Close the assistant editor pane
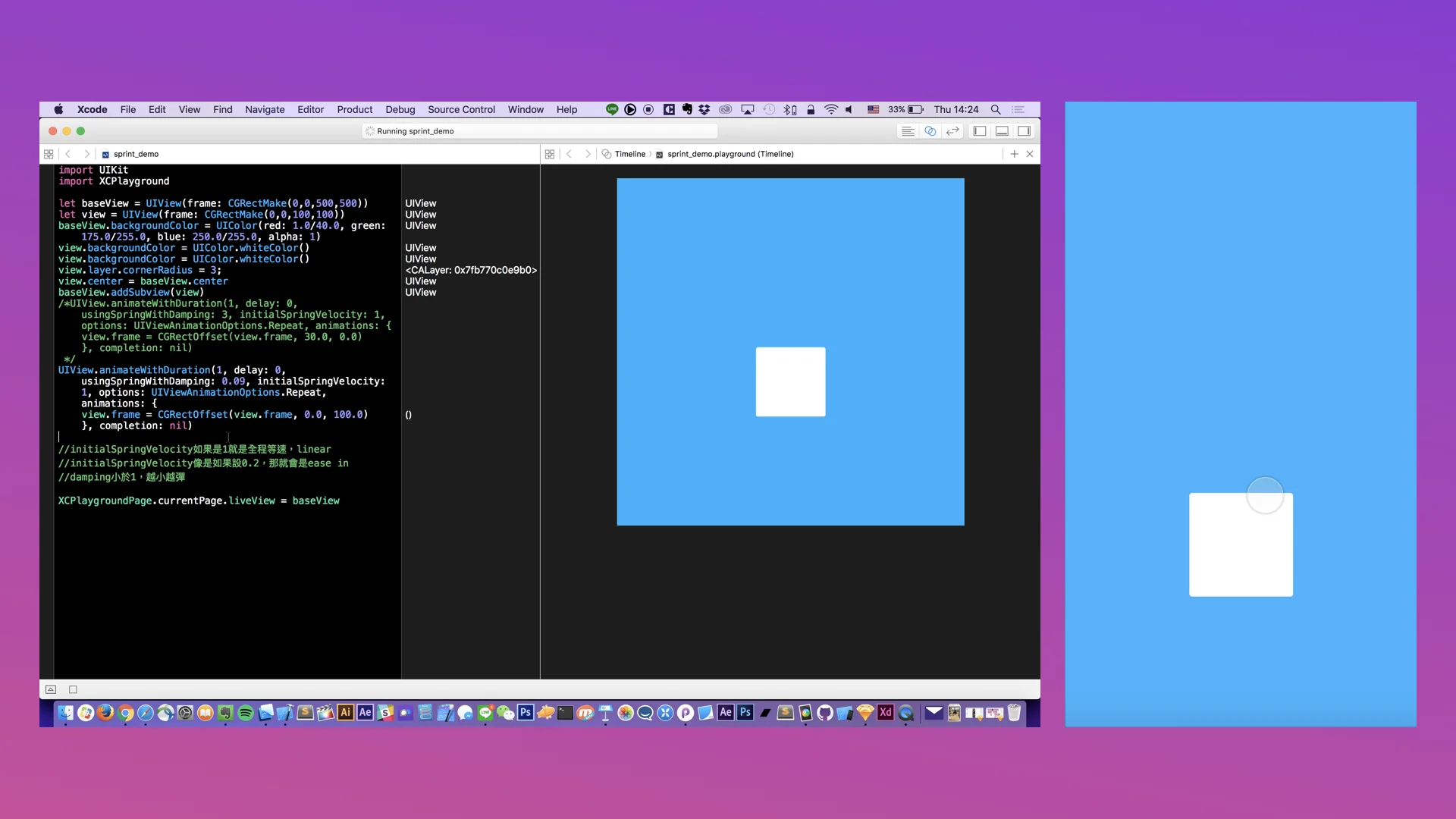The image size is (1456, 819). pyautogui.click(x=1030, y=154)
